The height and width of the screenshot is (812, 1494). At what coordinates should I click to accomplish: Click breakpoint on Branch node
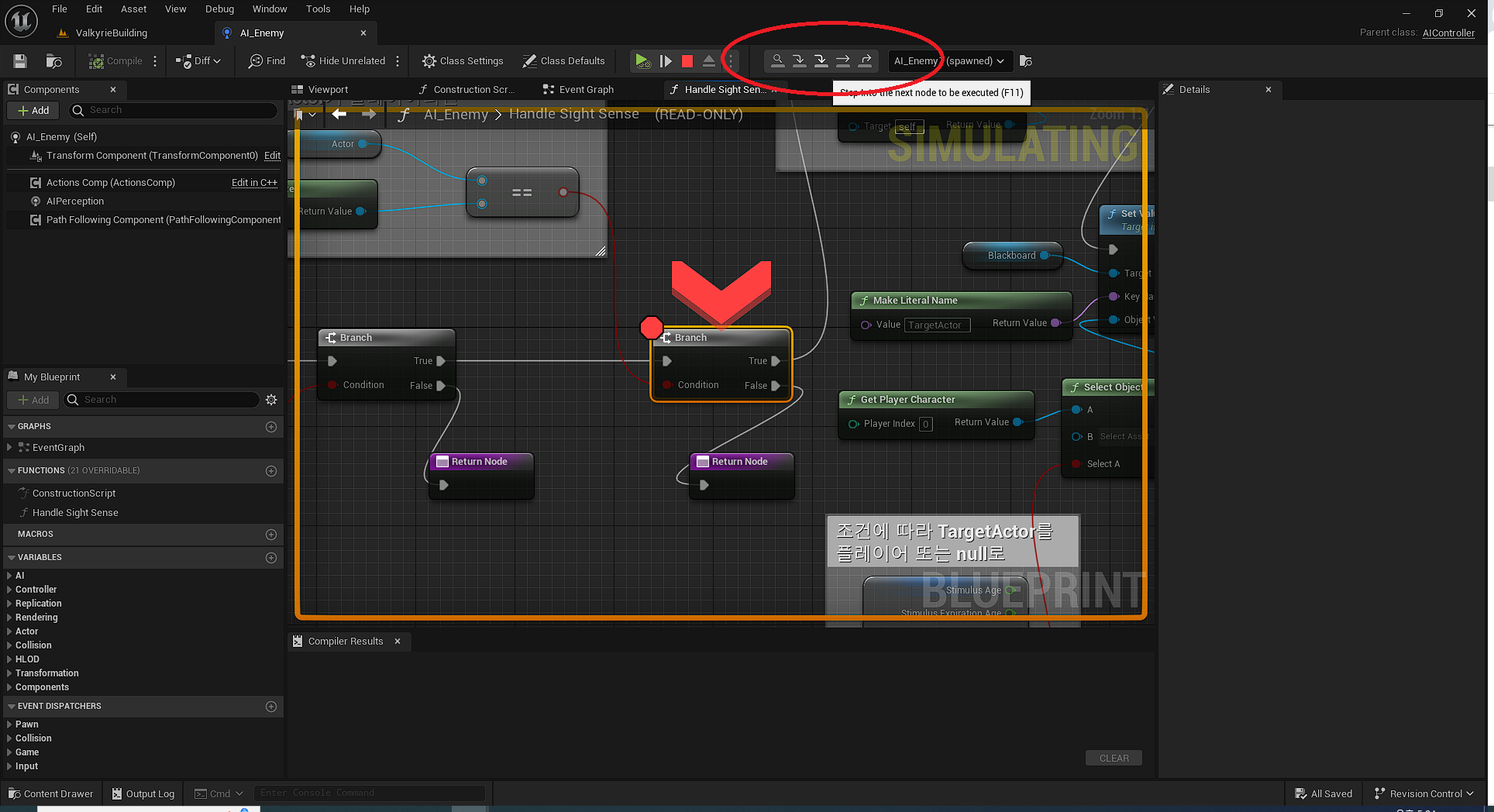click(x=652, y=328)
